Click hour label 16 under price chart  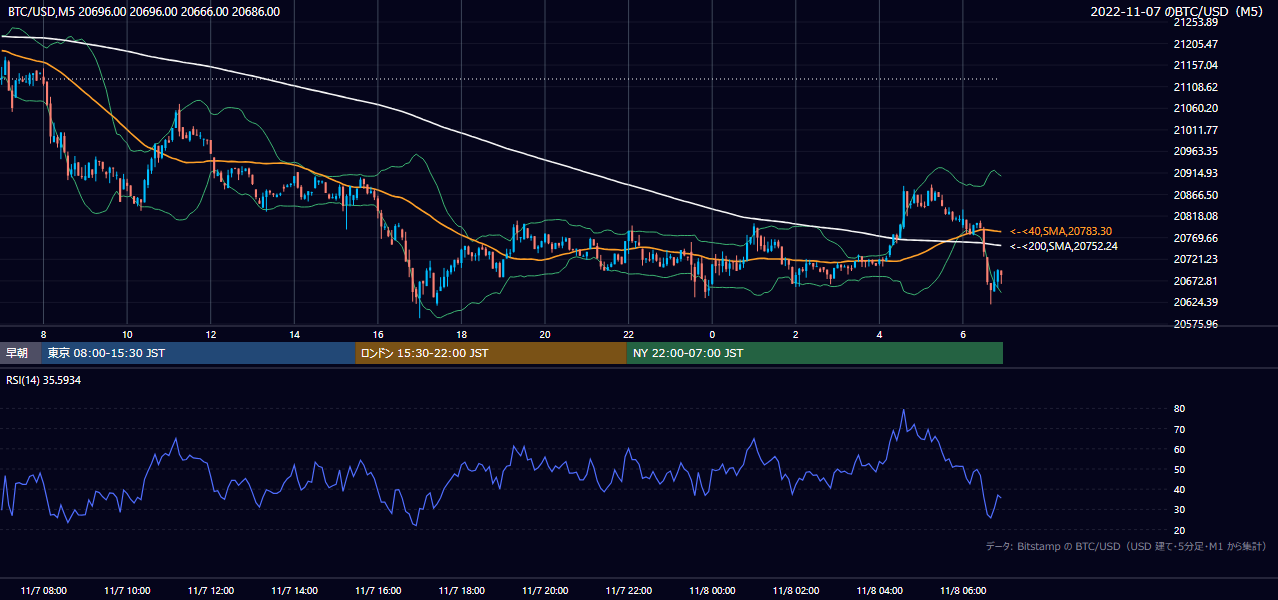pyautogui.click(x=378, y=334)
